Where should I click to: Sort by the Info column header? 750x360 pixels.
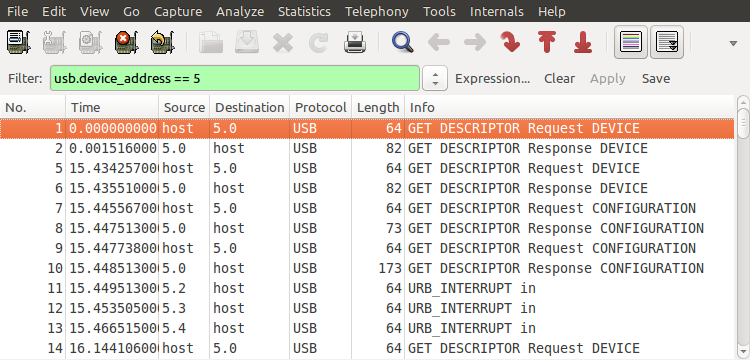[569, 108]
